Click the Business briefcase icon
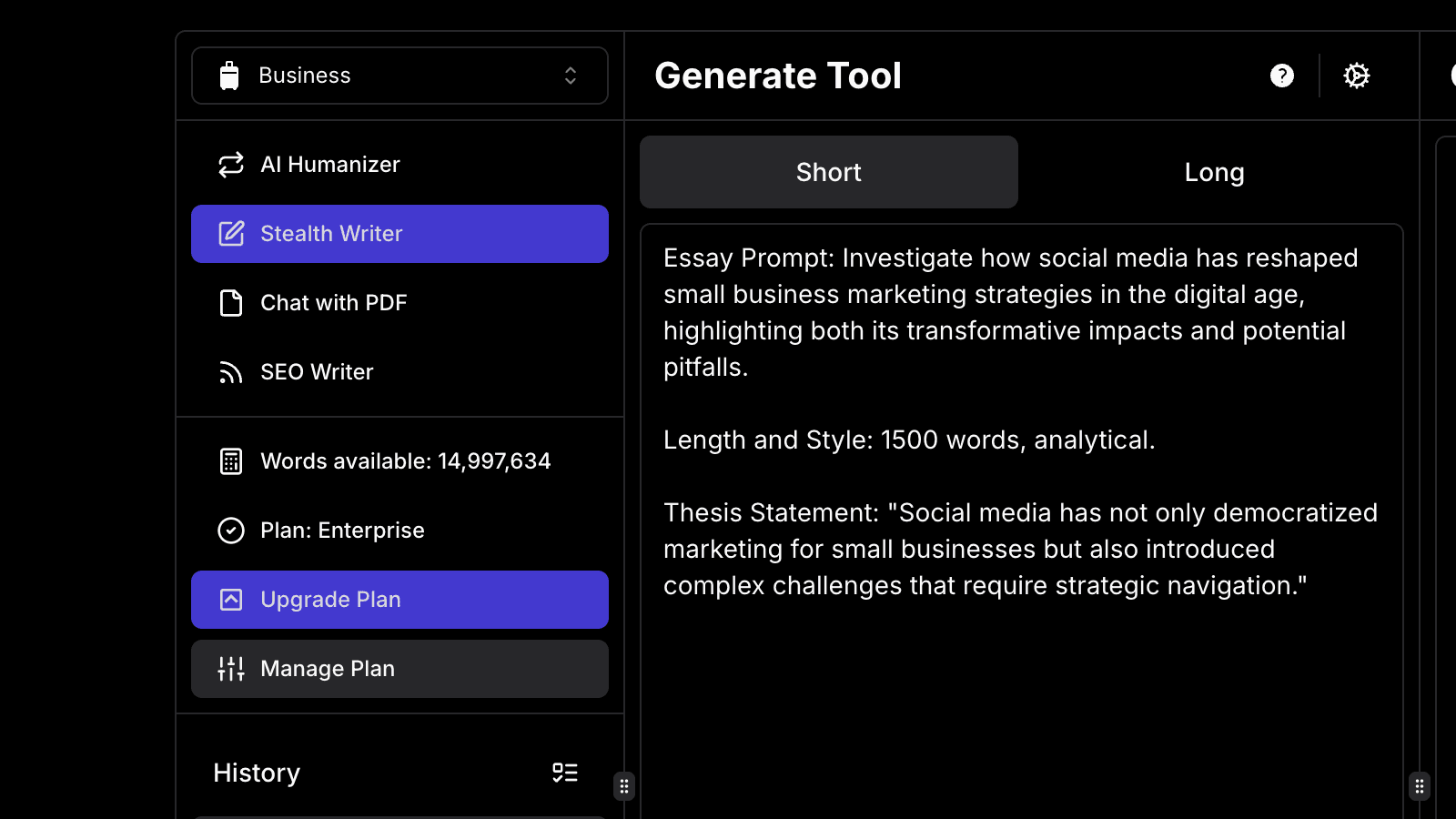The width and height of the screenshot is (1456, 819). coord(230,75)
